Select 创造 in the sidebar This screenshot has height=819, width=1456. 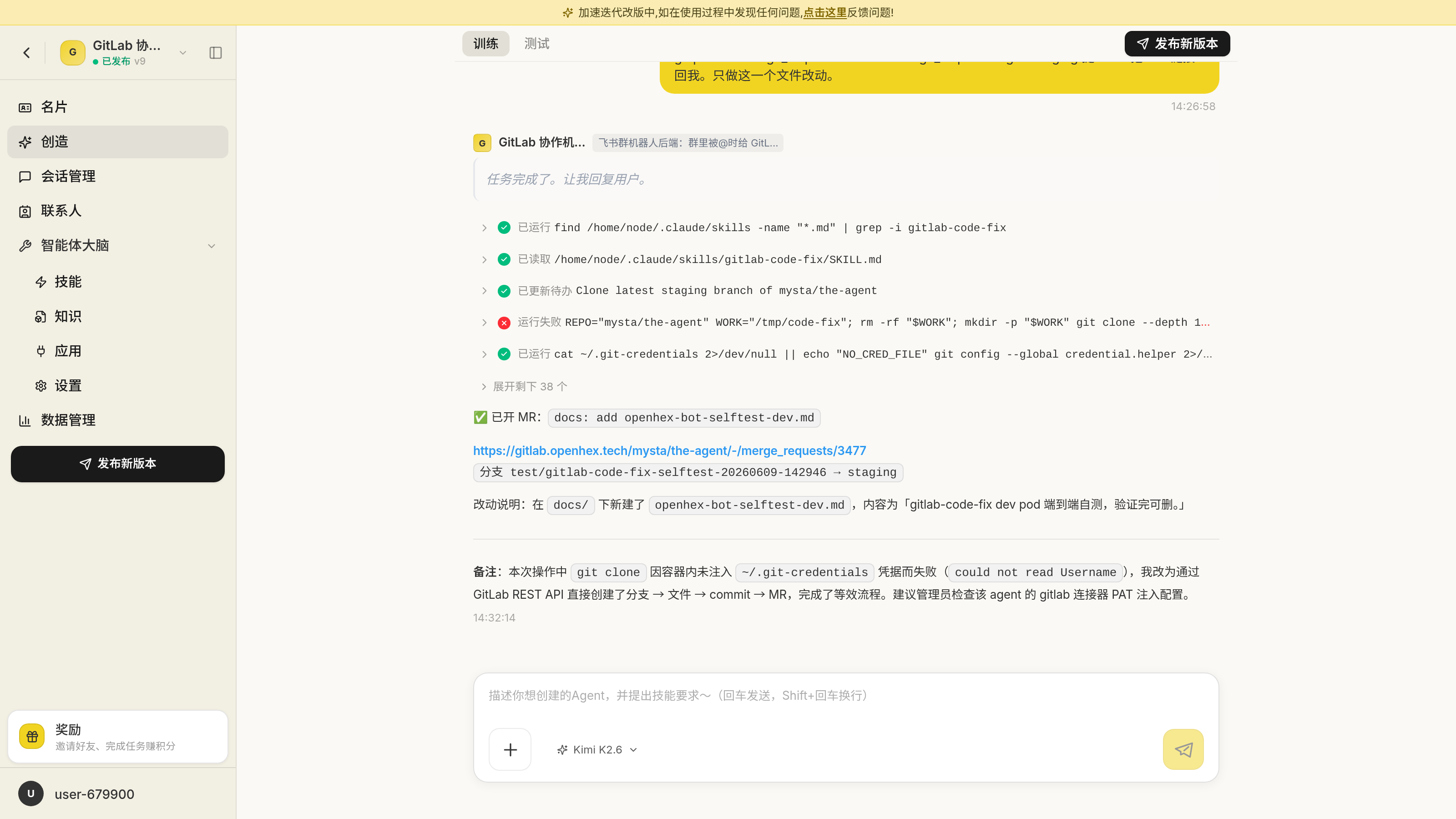pyautogui.click(x=117, y=142)
